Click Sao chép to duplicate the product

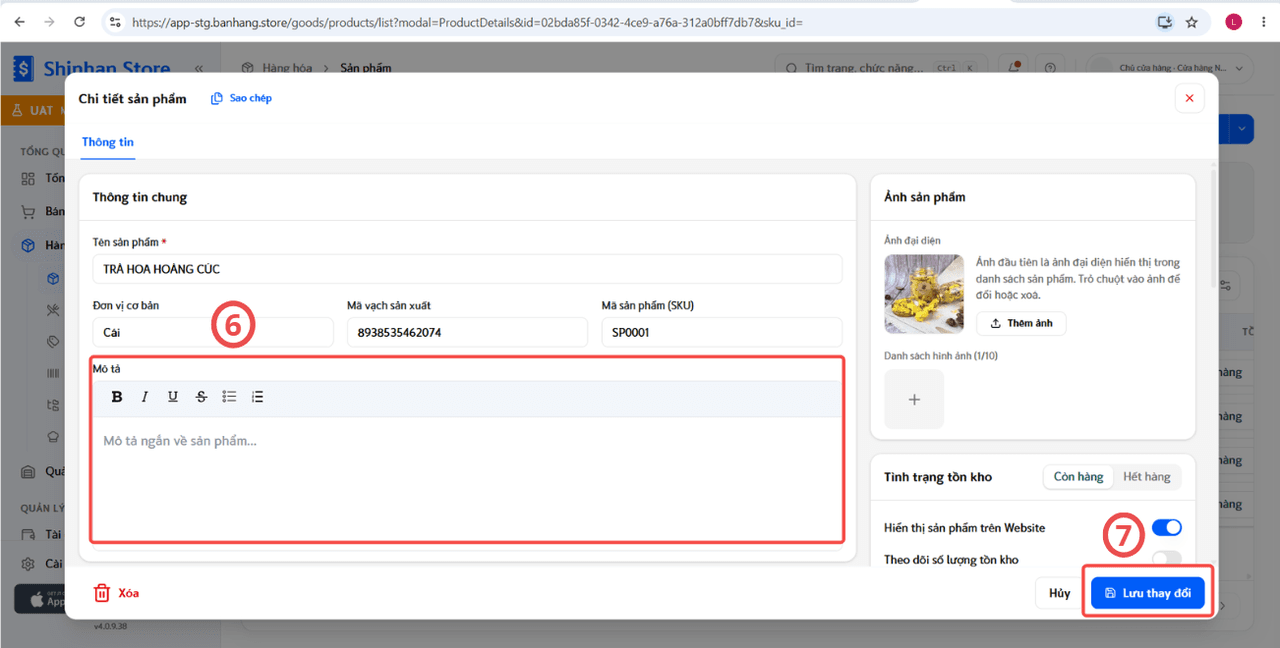click(241, 98)
